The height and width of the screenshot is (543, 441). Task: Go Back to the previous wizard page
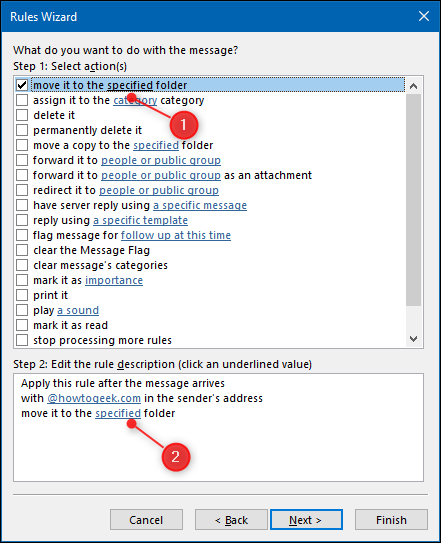coord(231,519)
